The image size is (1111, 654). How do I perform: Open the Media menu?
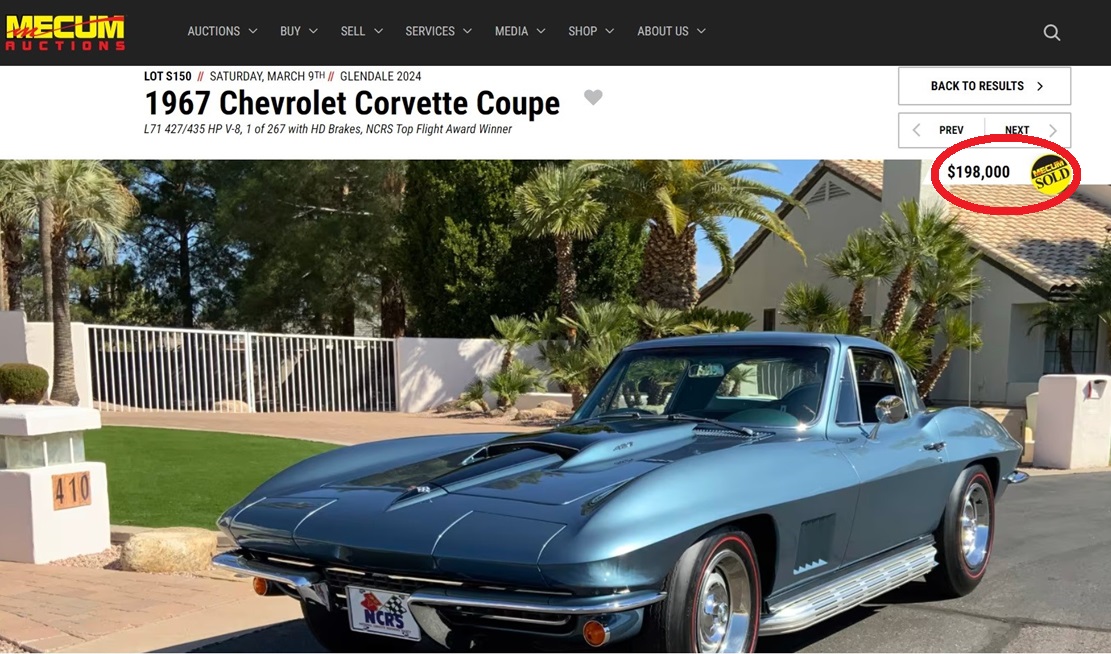point(520,31)
